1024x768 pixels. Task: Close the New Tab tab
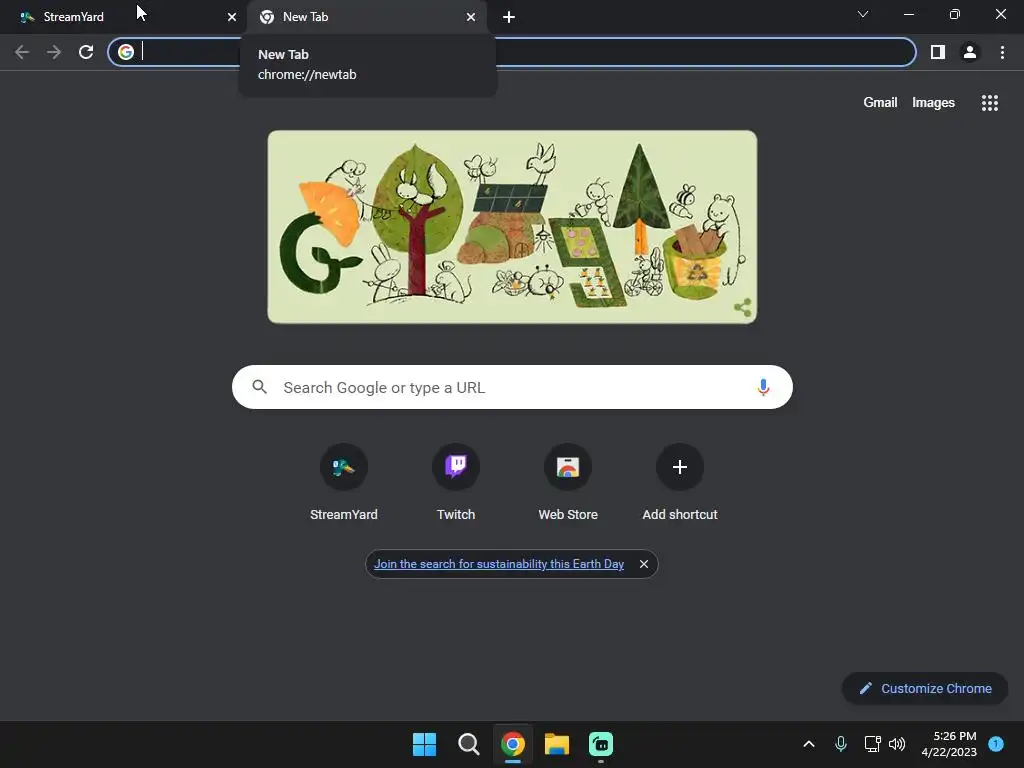471,17
